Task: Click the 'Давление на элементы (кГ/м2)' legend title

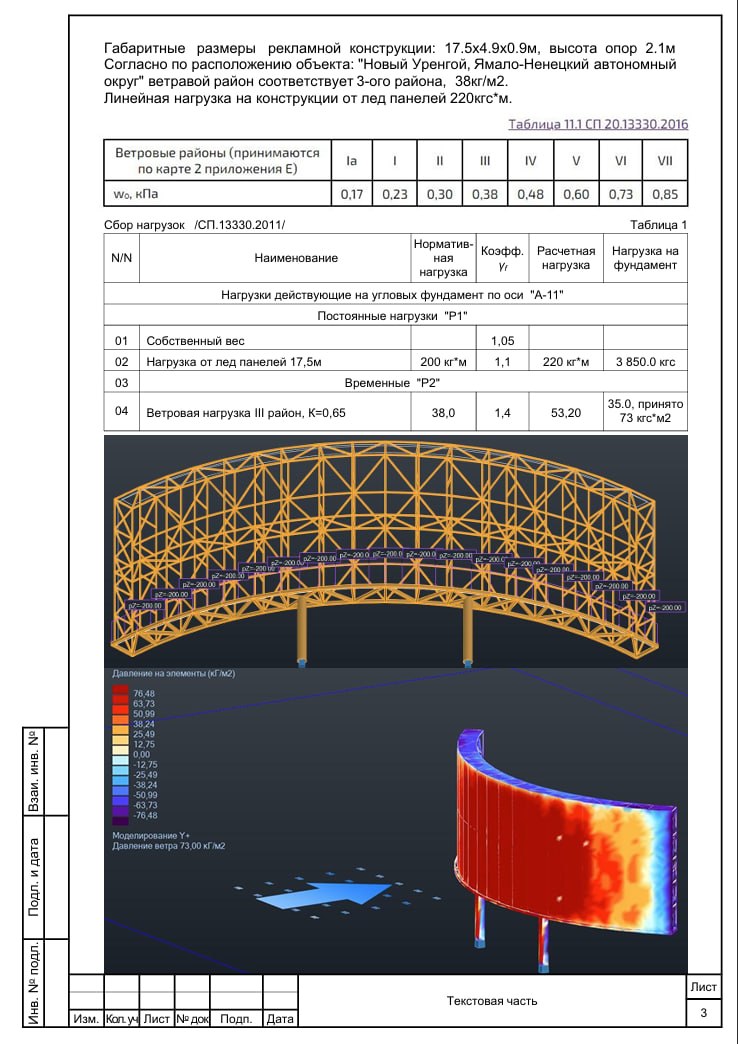Action: (173, 674)
